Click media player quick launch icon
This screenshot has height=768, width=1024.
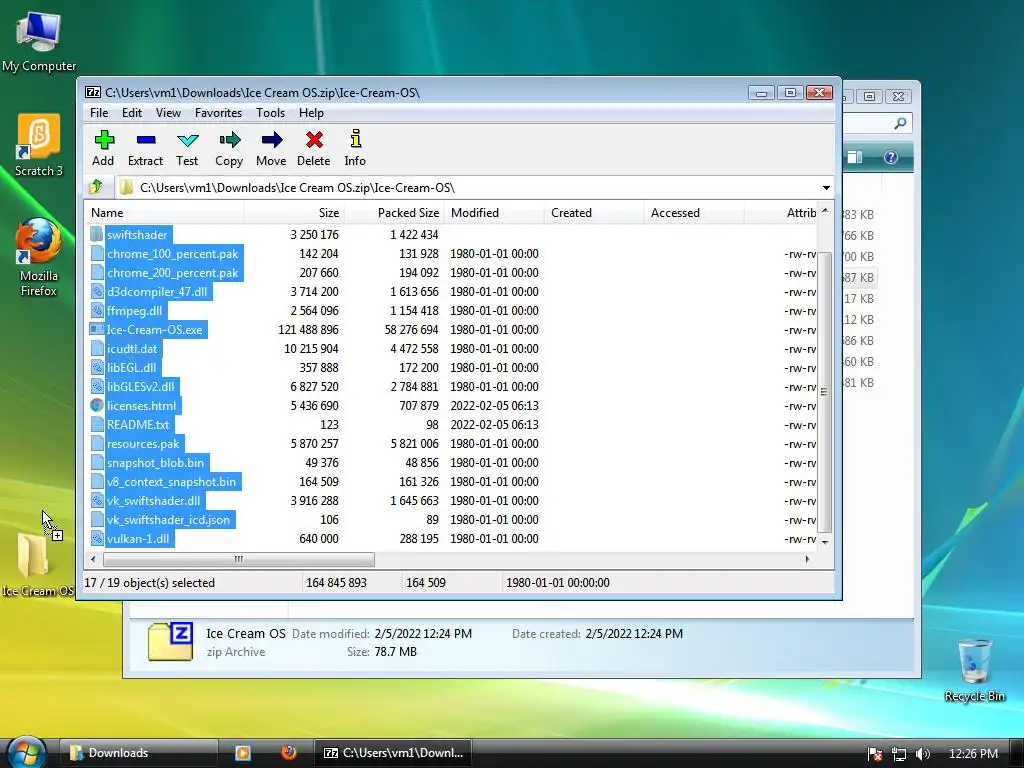coord(243,753)
